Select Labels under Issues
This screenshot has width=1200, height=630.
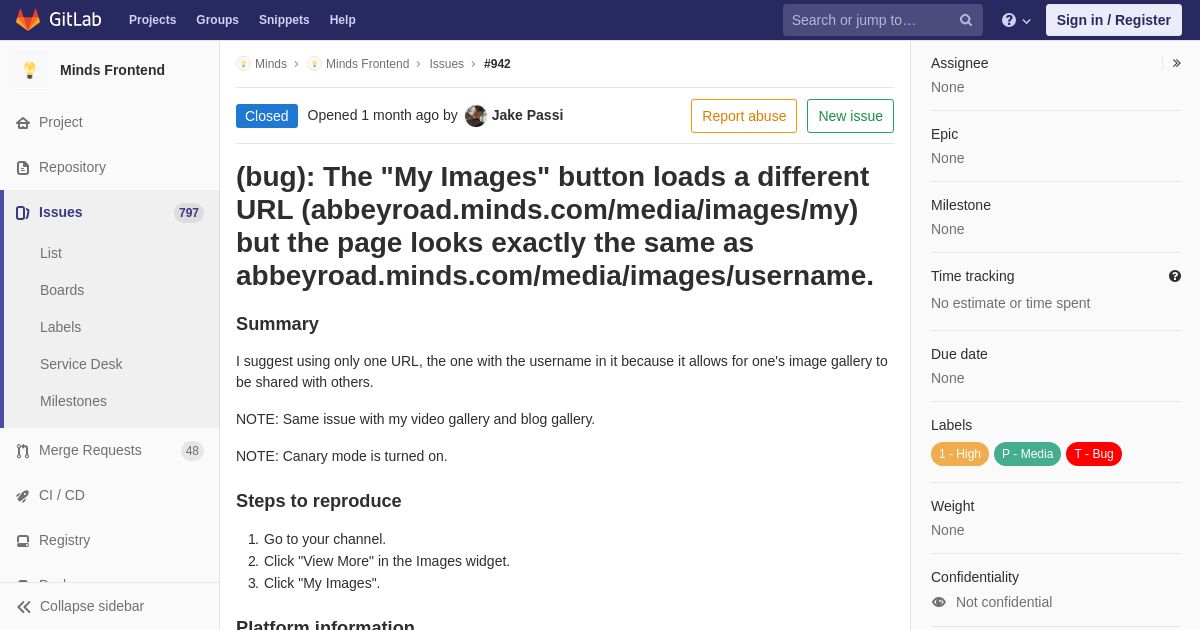(60, 327)
